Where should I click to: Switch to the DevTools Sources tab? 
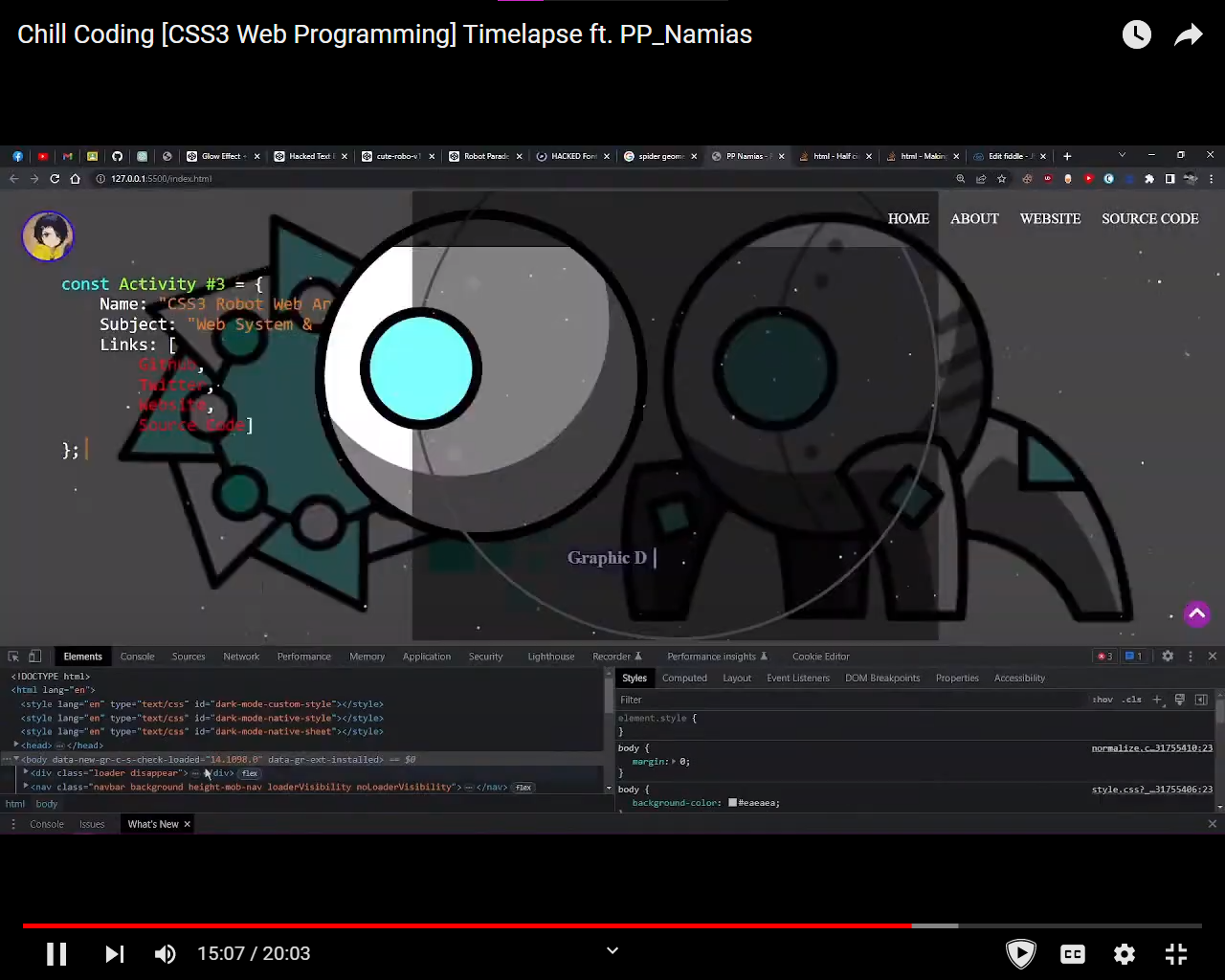click(189, 657)
